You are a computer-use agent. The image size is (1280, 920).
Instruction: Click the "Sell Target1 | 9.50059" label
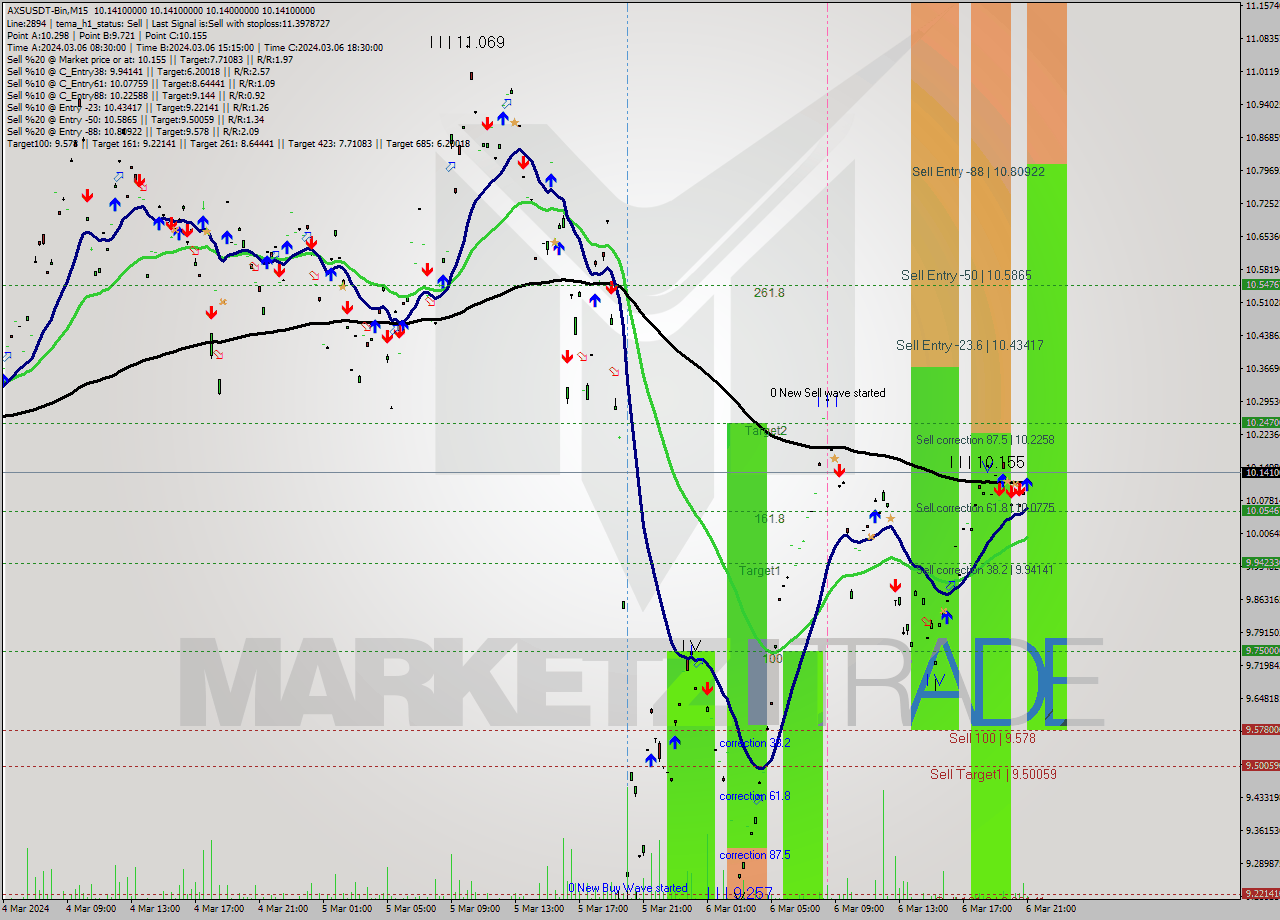point(993,774)
